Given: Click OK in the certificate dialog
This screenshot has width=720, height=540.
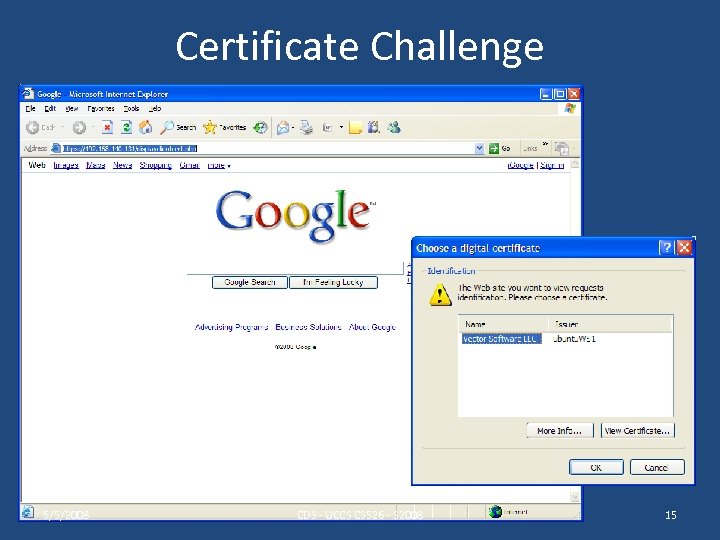Looking at the screenshot, I should (596, 467).
